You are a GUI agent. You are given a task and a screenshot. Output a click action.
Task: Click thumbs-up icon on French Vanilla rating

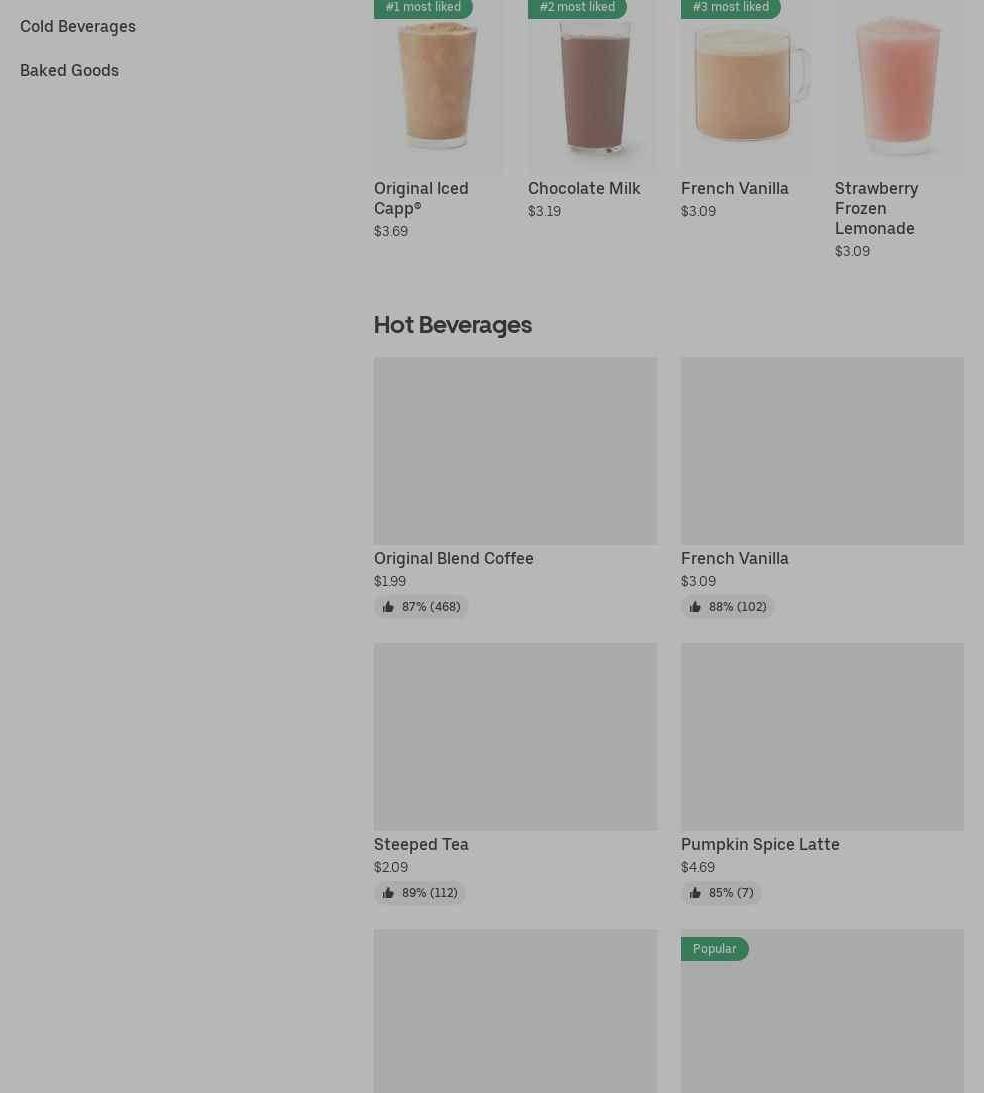(695, 606)
